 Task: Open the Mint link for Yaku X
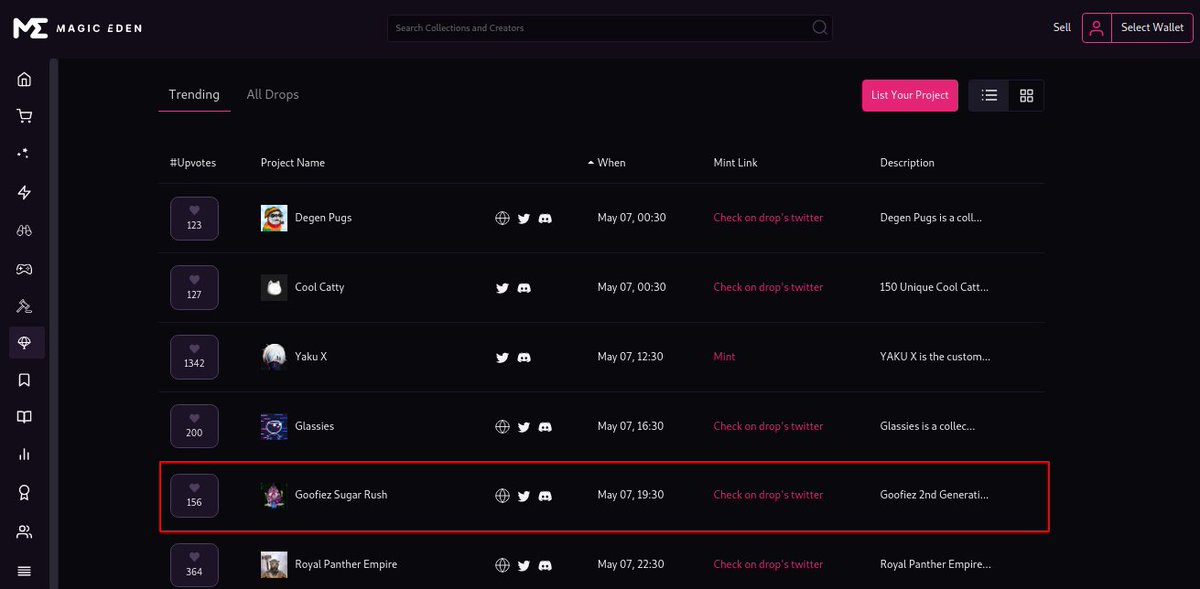coord(724,357)
